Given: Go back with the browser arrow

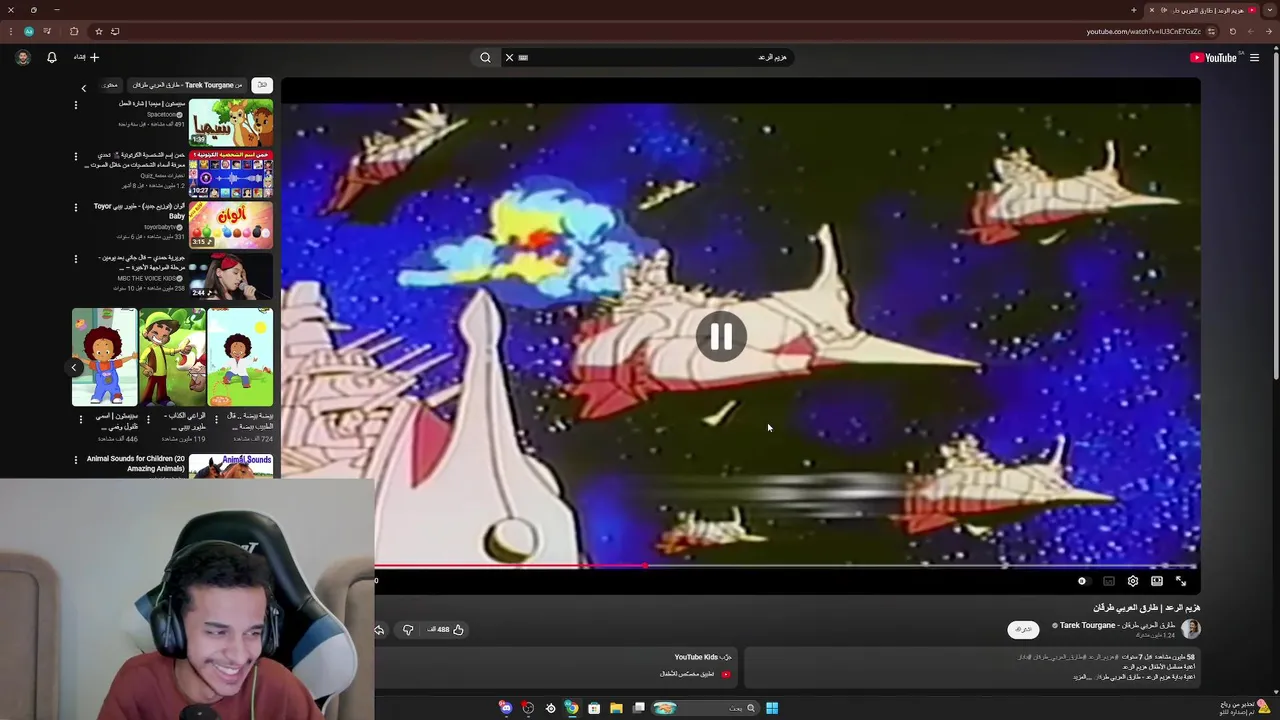Looking at the screenshot, I should click(x=1267, y=31).
